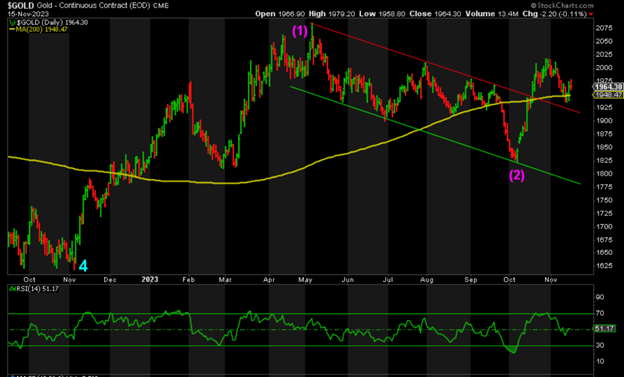Click the 1675 price axis label
Screen dimensions: 624x377
pos(604,240)
